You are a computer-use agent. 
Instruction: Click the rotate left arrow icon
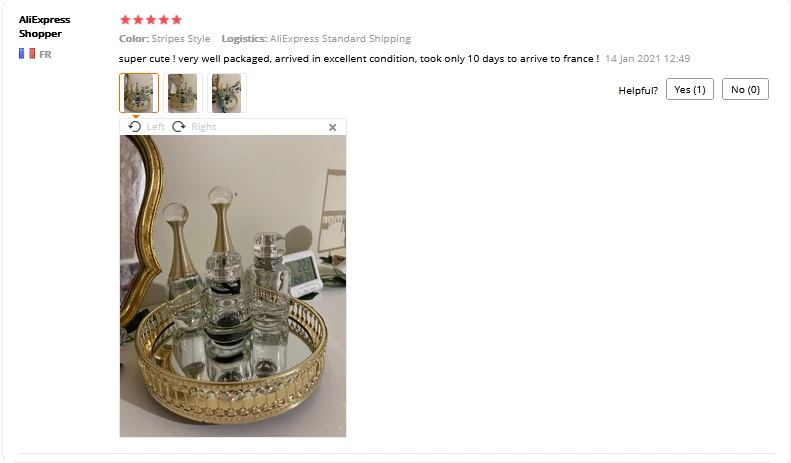[134, 127]
